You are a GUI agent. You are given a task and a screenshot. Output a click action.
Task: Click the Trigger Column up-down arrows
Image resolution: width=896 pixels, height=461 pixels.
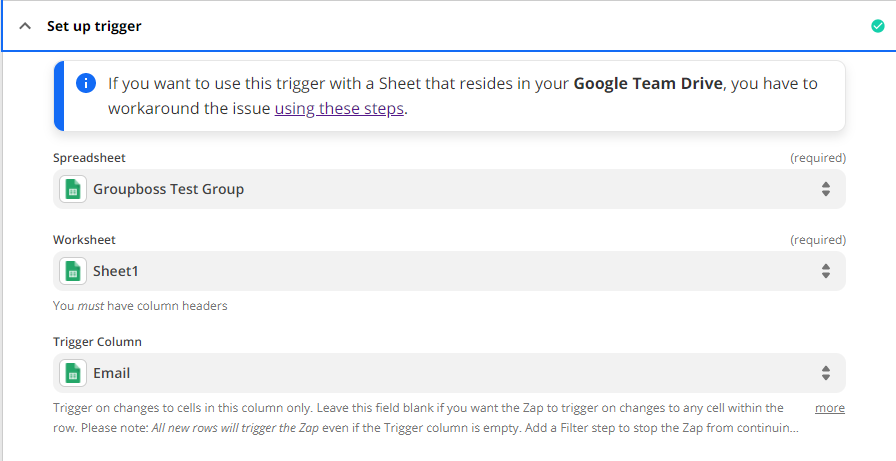pos(826,373)
